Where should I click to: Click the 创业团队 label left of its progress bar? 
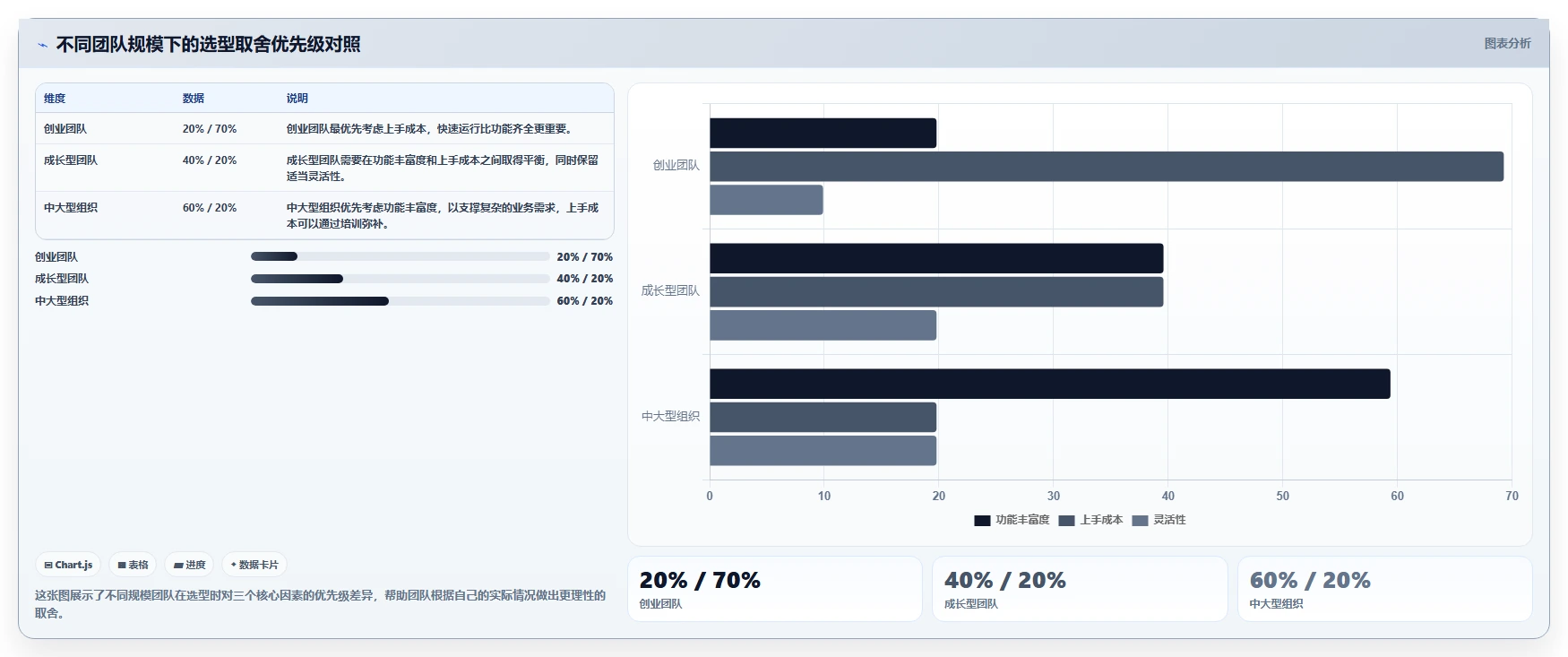(x=56, y=257)
